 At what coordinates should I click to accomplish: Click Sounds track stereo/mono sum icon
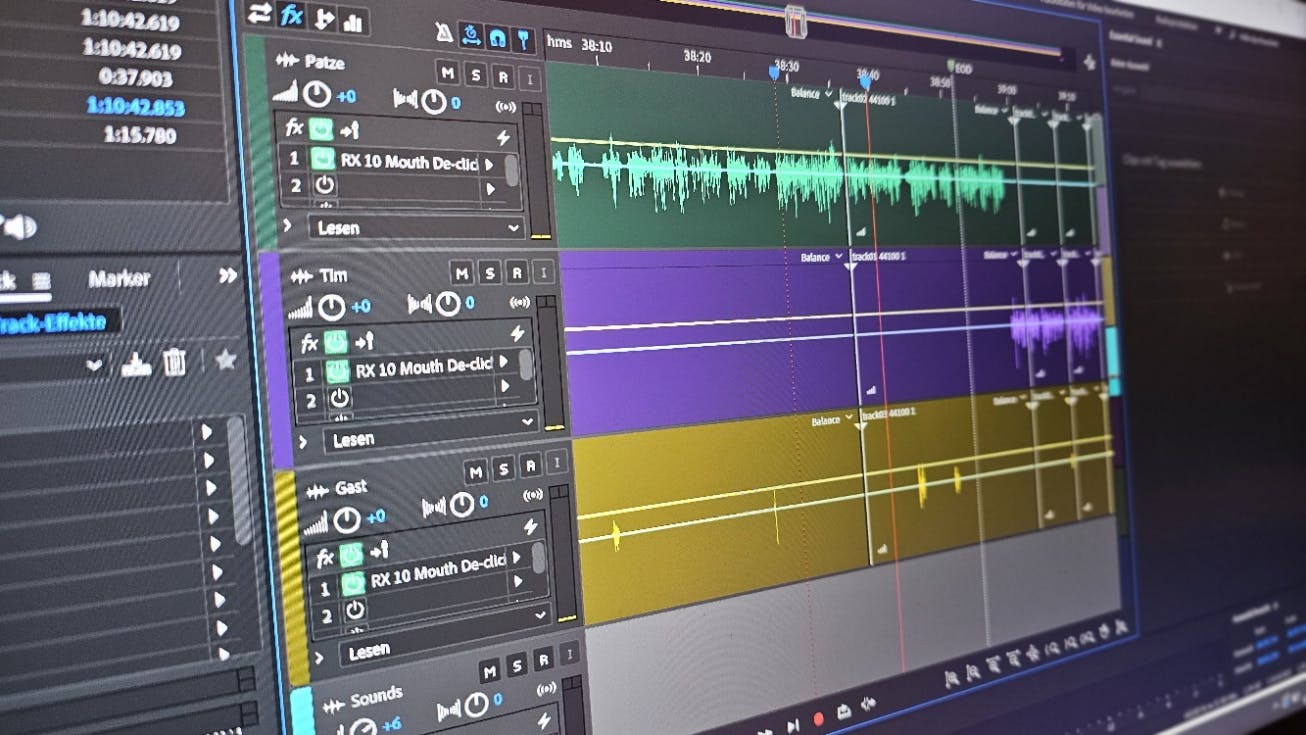coord(548,690)
